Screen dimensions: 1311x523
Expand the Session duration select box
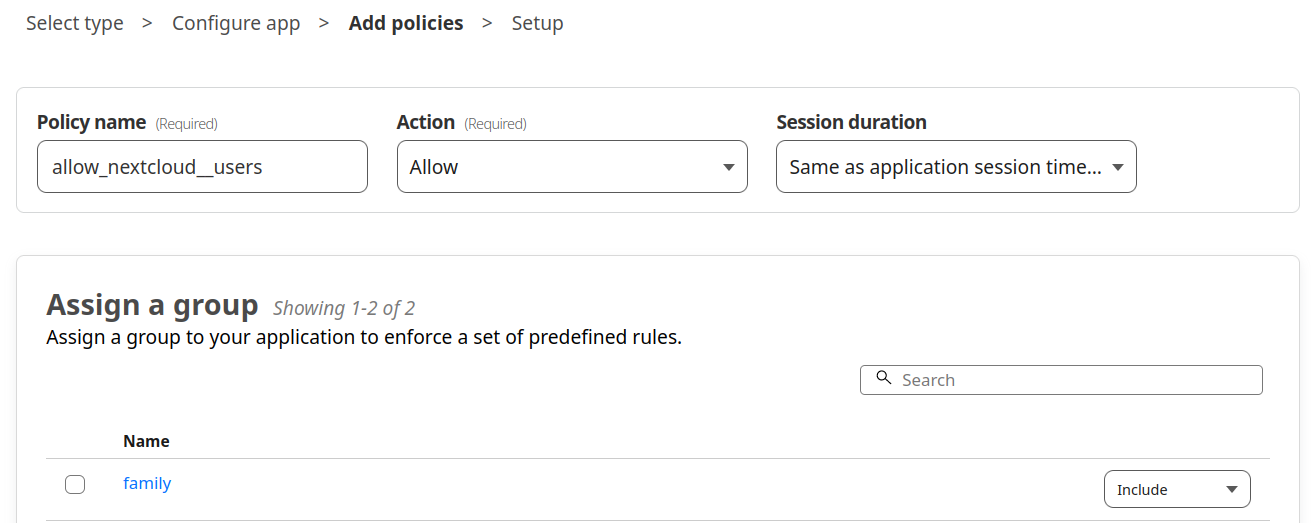(x=956, y=166)
